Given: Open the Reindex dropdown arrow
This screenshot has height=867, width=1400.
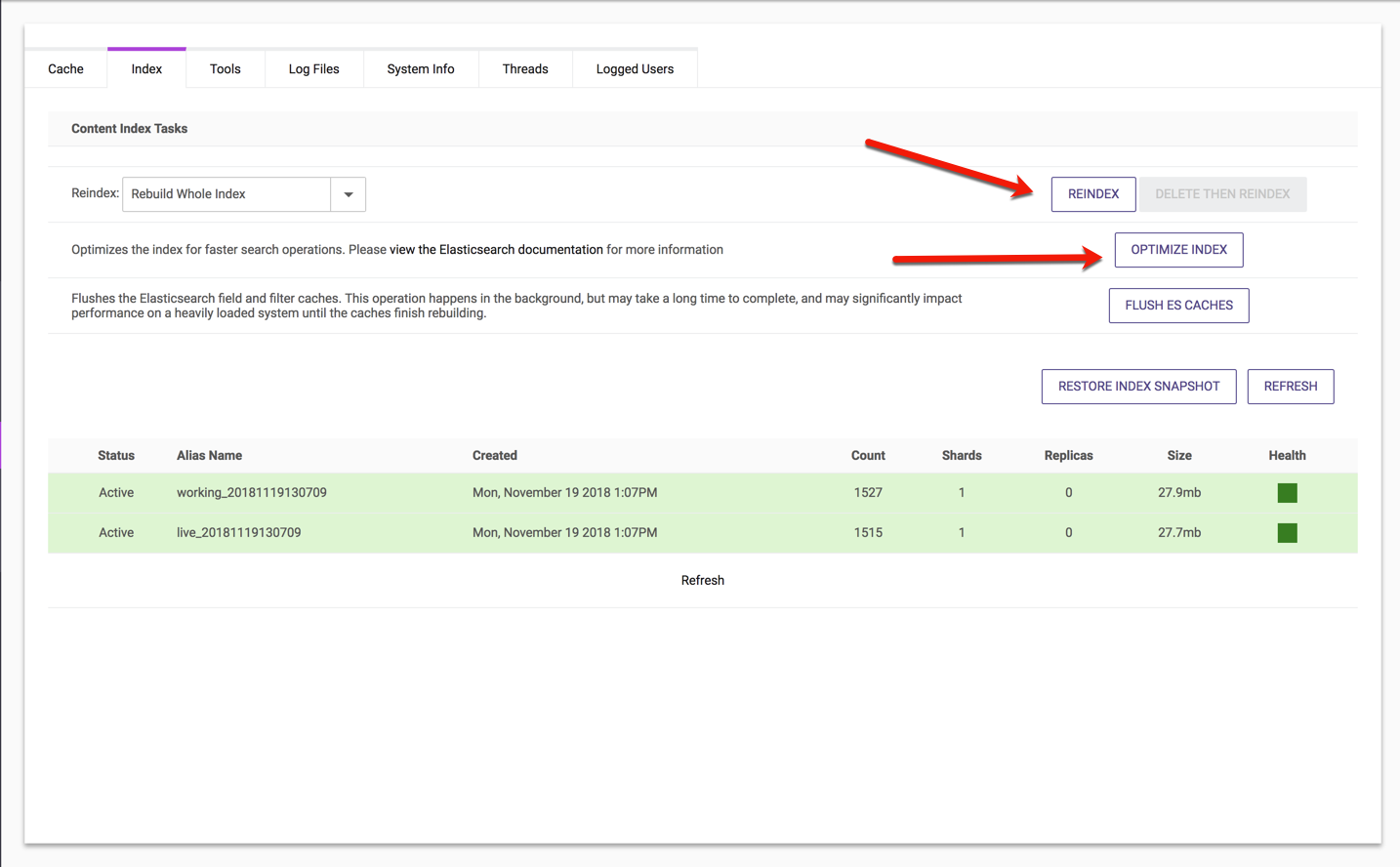Looking at the screenshot, I should coord(348,194).
